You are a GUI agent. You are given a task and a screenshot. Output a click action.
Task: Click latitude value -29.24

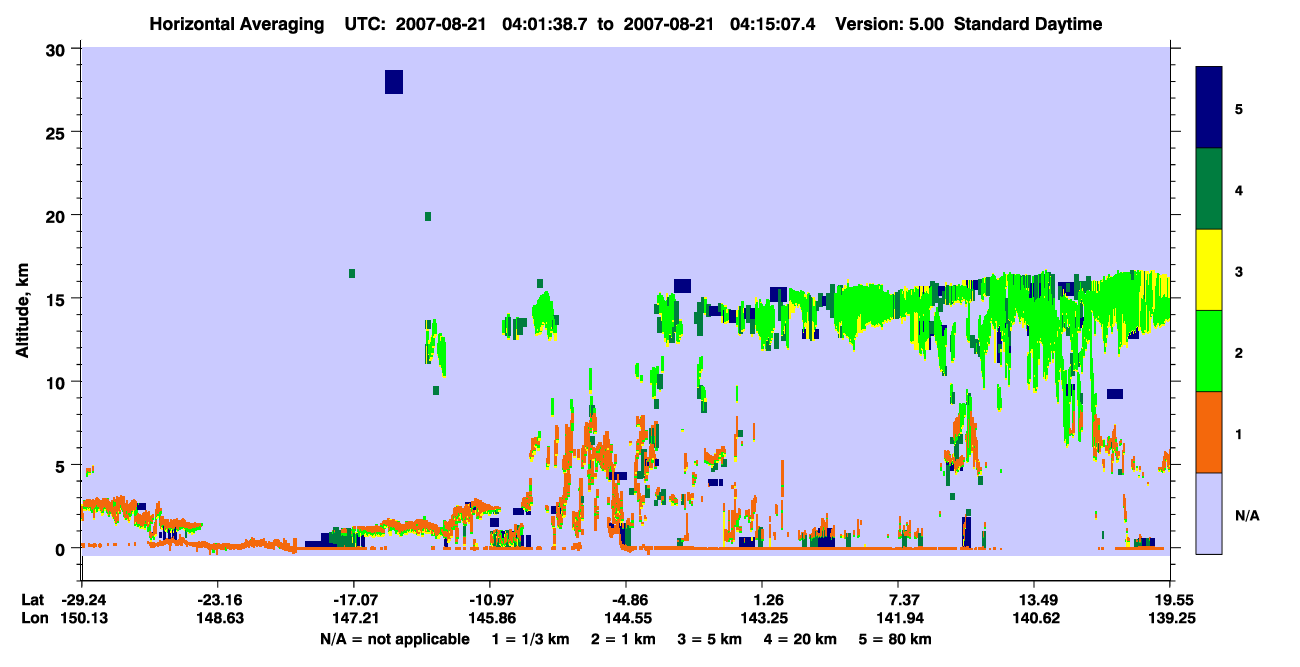(x=82, y=600)
